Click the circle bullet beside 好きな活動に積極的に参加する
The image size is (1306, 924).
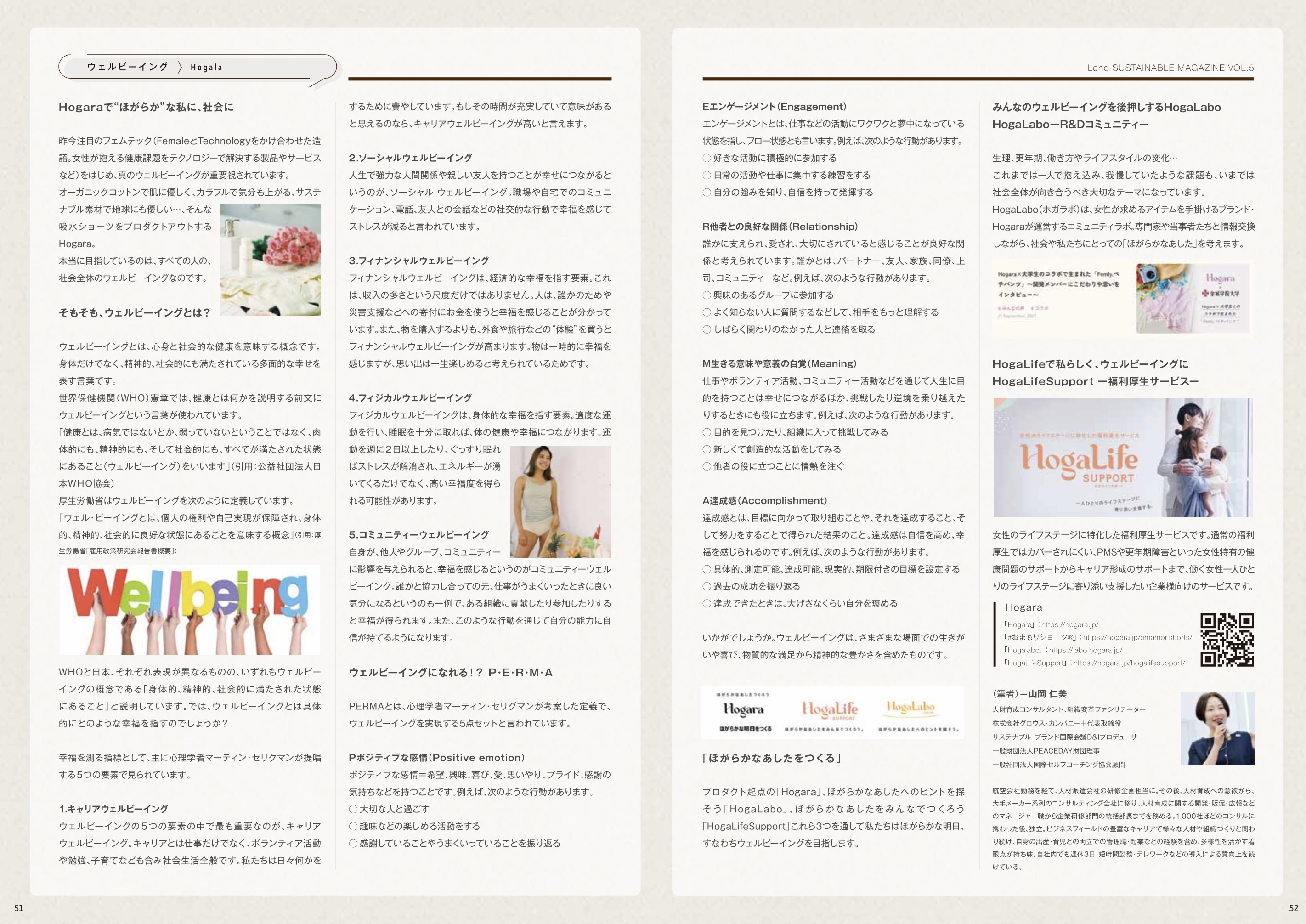[x=707, y=158]
